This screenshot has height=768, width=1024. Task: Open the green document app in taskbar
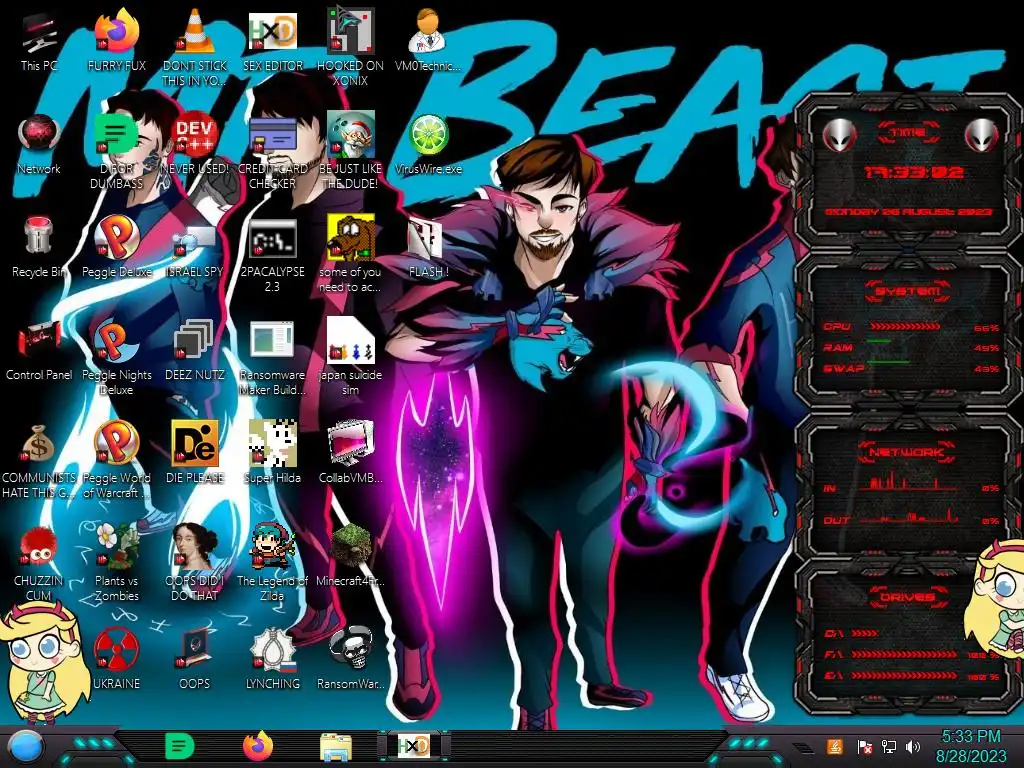coord(180,746)
